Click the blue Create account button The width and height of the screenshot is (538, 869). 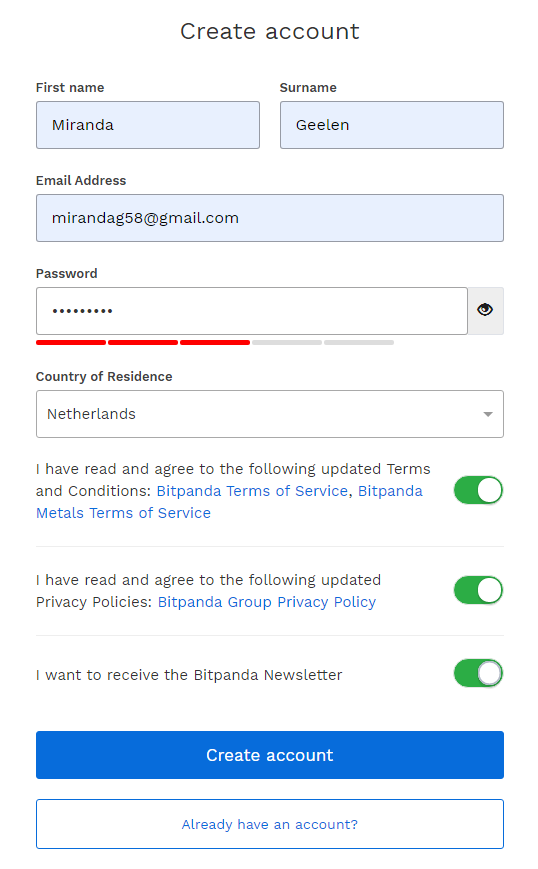click(x=270, y=755)
